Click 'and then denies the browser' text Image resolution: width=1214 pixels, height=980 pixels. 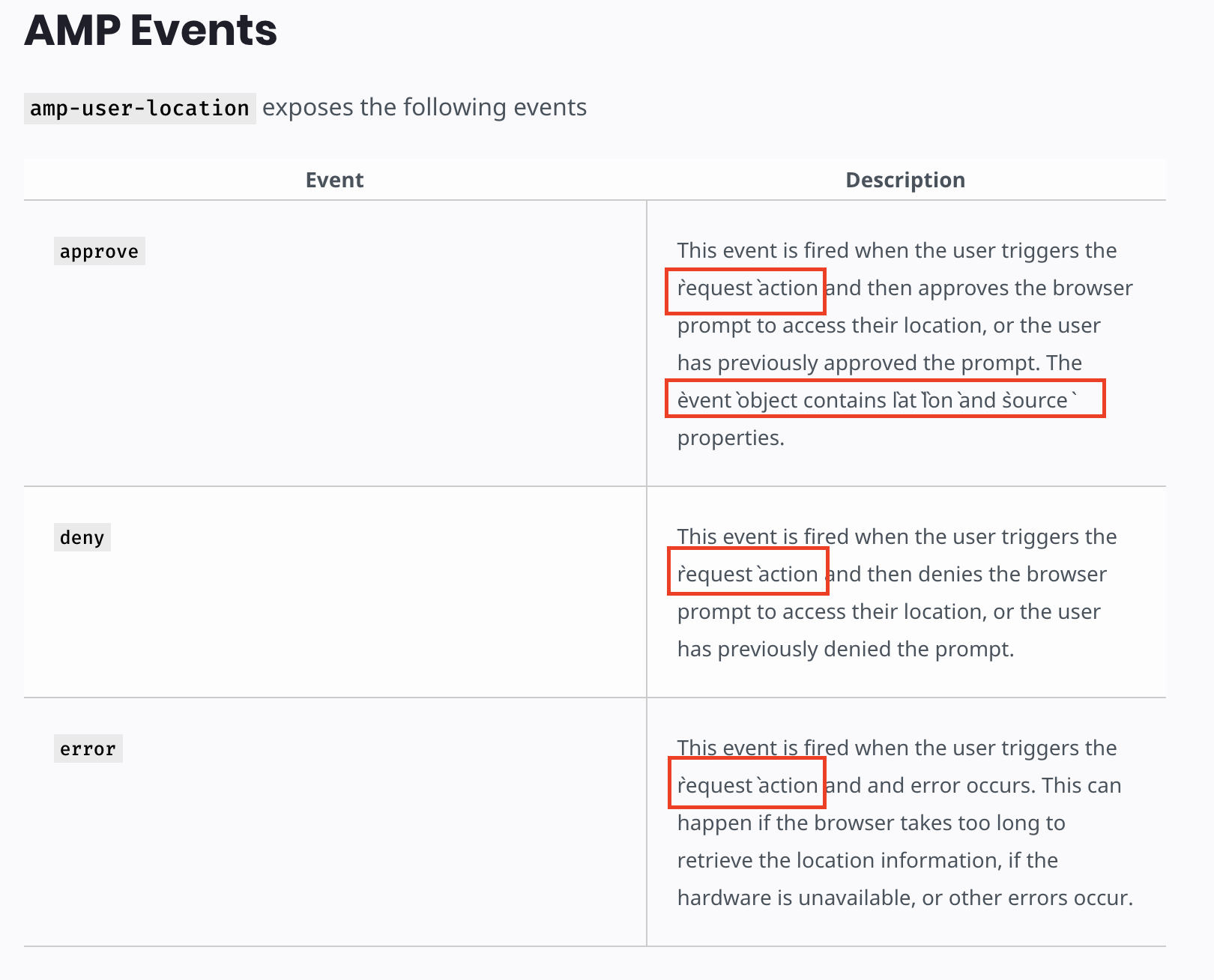[967, 574]
